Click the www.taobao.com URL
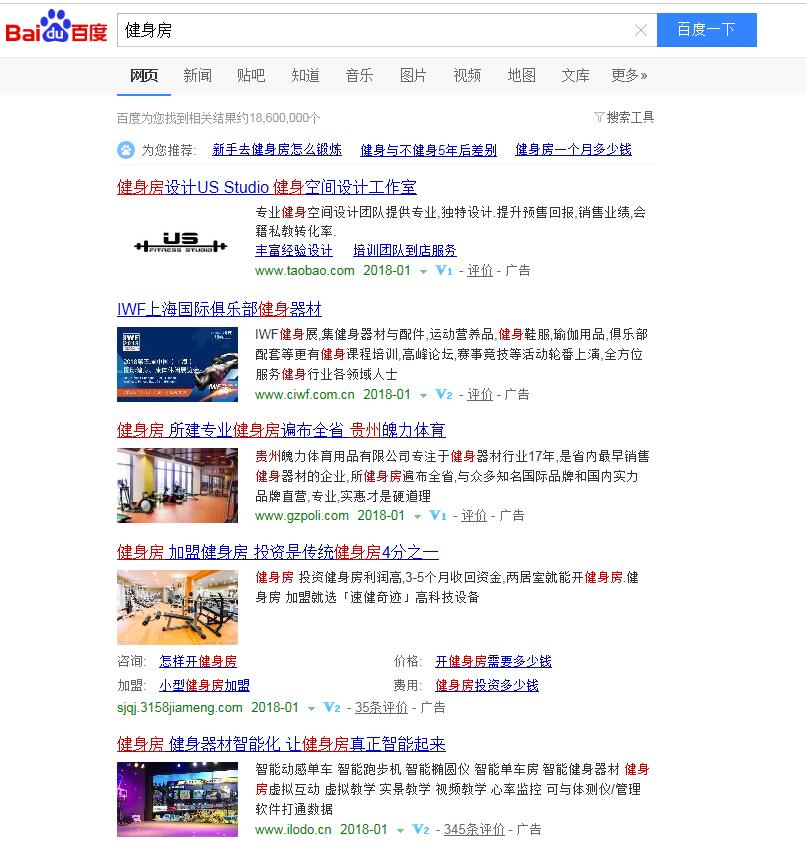This screenshot has width=806, height=844. [305, 270]
